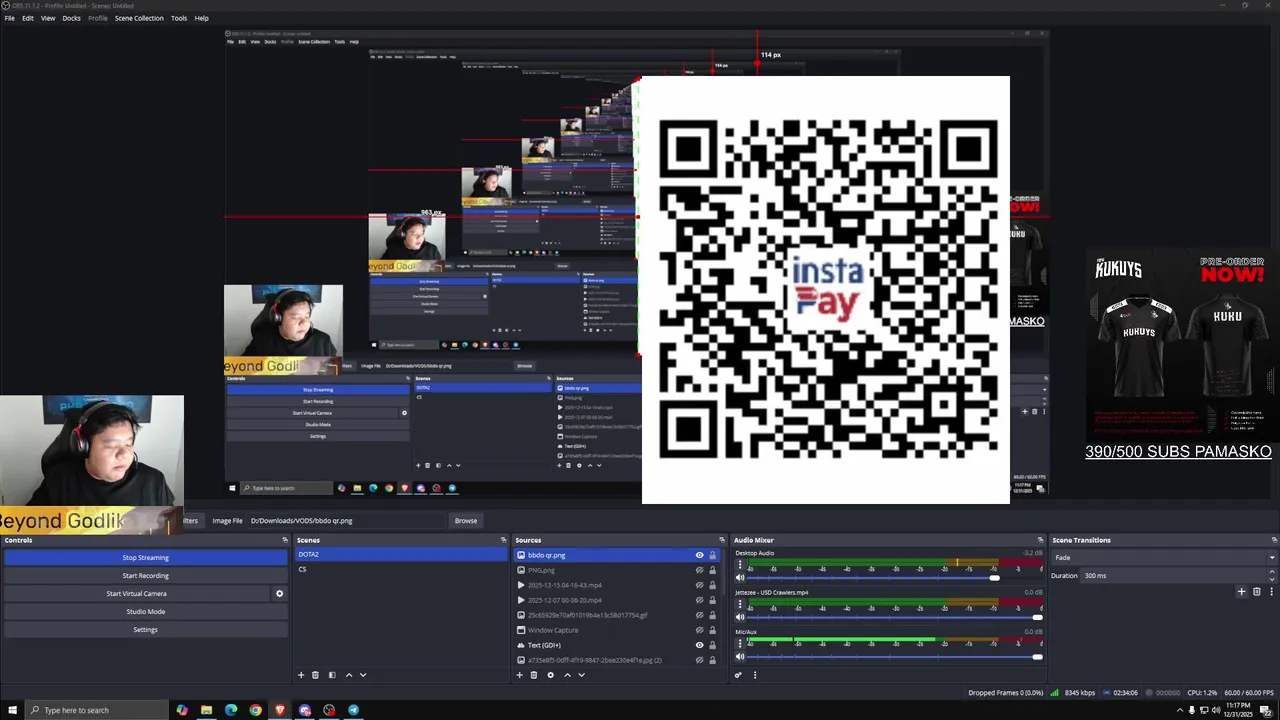Viewport: 1280px width, 720px height.
Task: Click Start Virtual Camera button
Action: (x=137, y=594)
